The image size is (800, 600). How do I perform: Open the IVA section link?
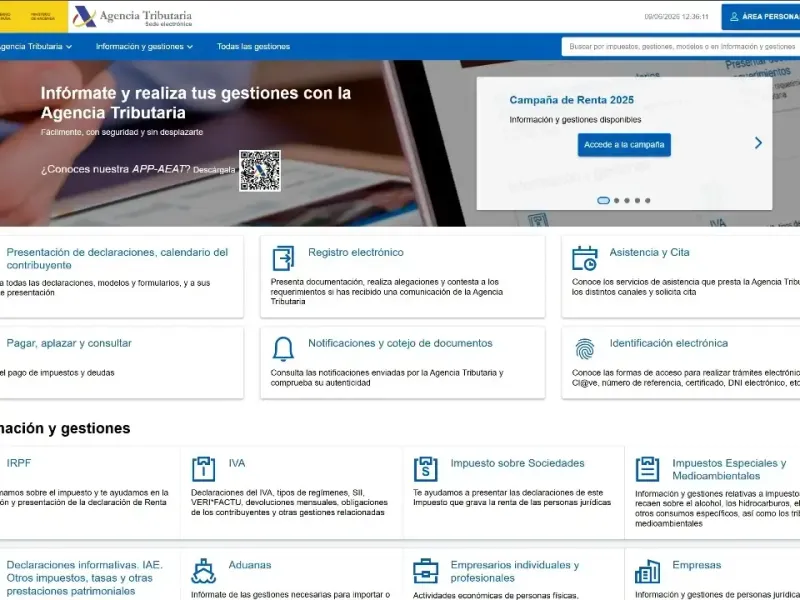[237, 463]
